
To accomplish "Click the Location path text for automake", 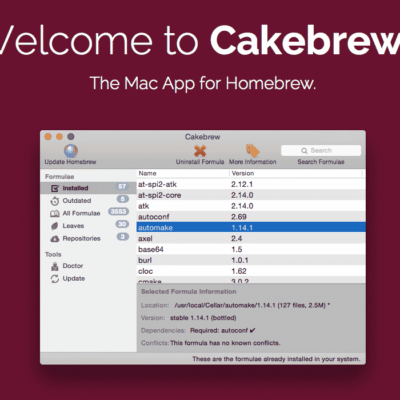I will point(252,305).
